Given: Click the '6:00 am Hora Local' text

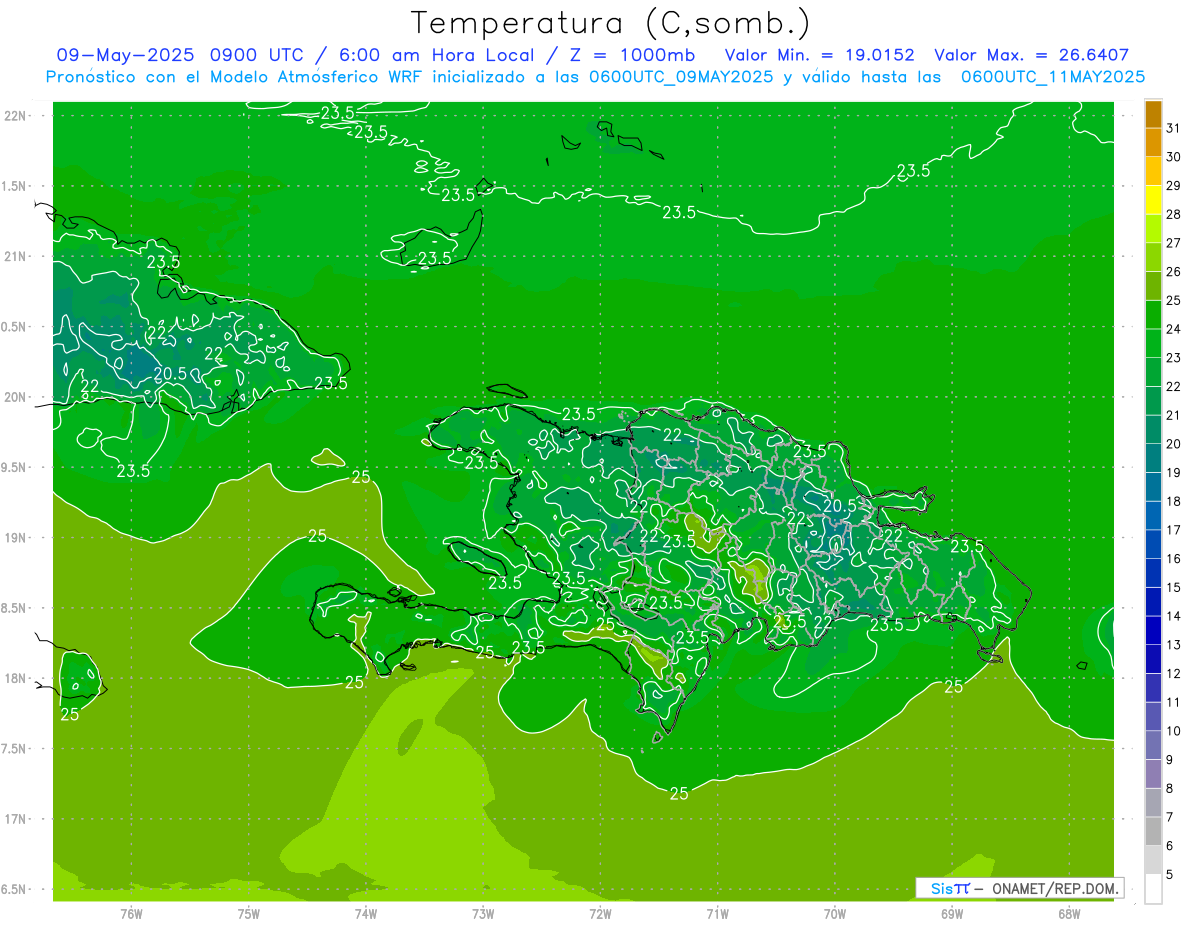Looking at the screenshot, I should coord(434,55).
